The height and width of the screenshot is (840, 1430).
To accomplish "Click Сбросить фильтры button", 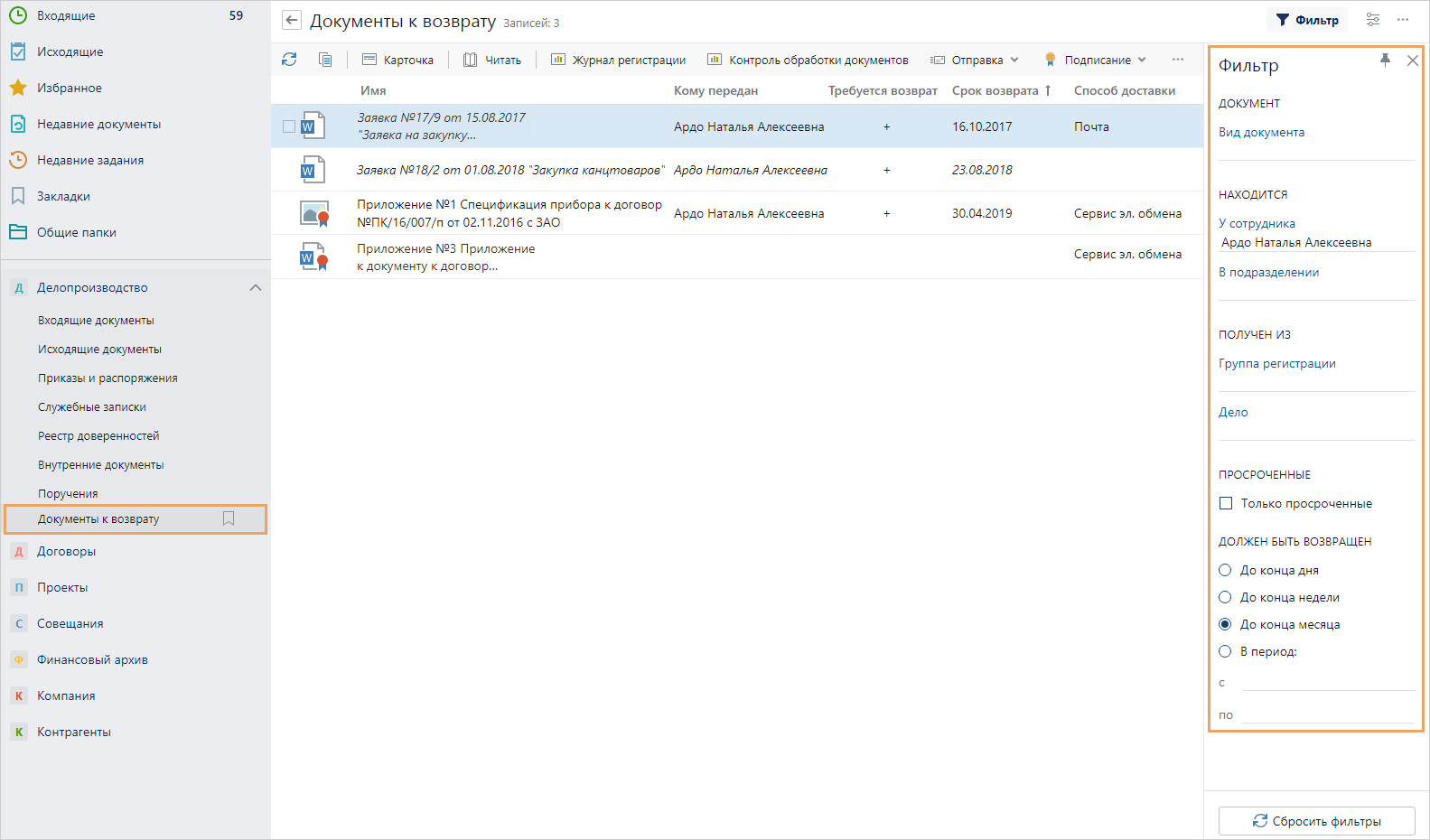I will tap(1316, 821).
